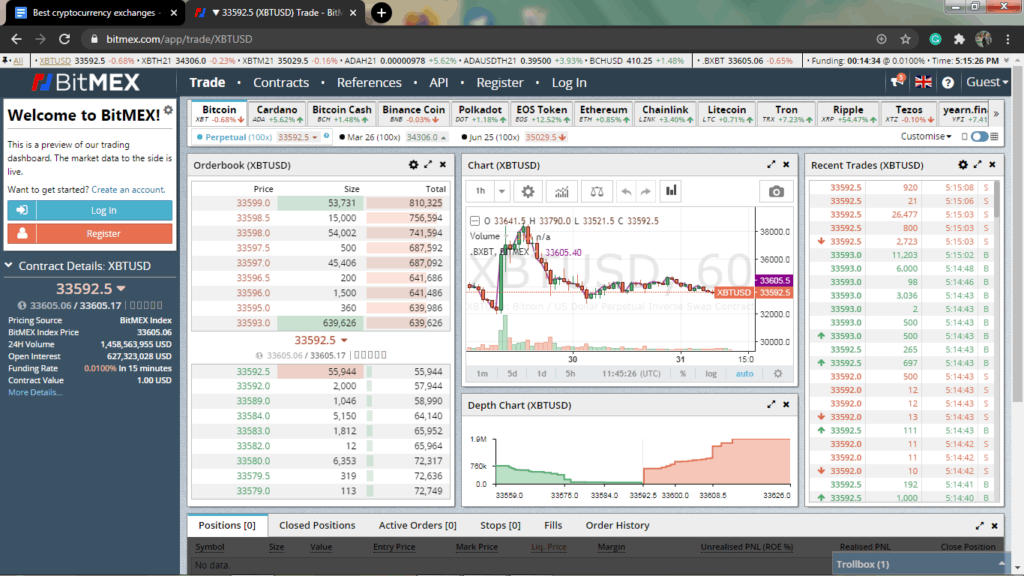
Task: Switch to the Order History tab
Action: (617, 525)
